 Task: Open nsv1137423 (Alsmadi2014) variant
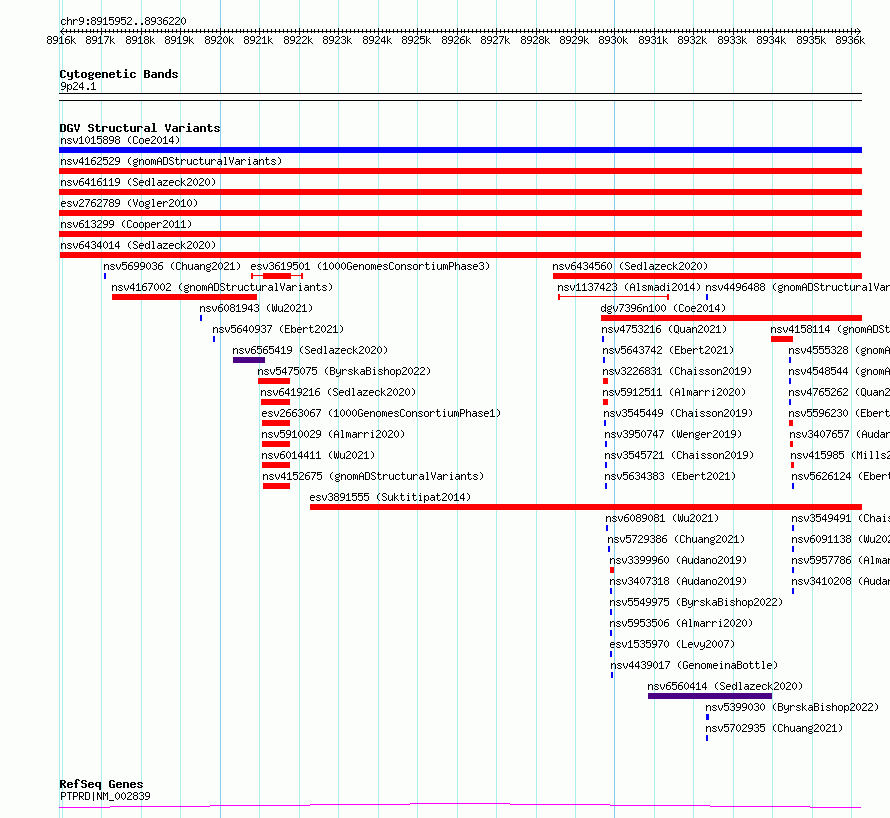[629, 287]
